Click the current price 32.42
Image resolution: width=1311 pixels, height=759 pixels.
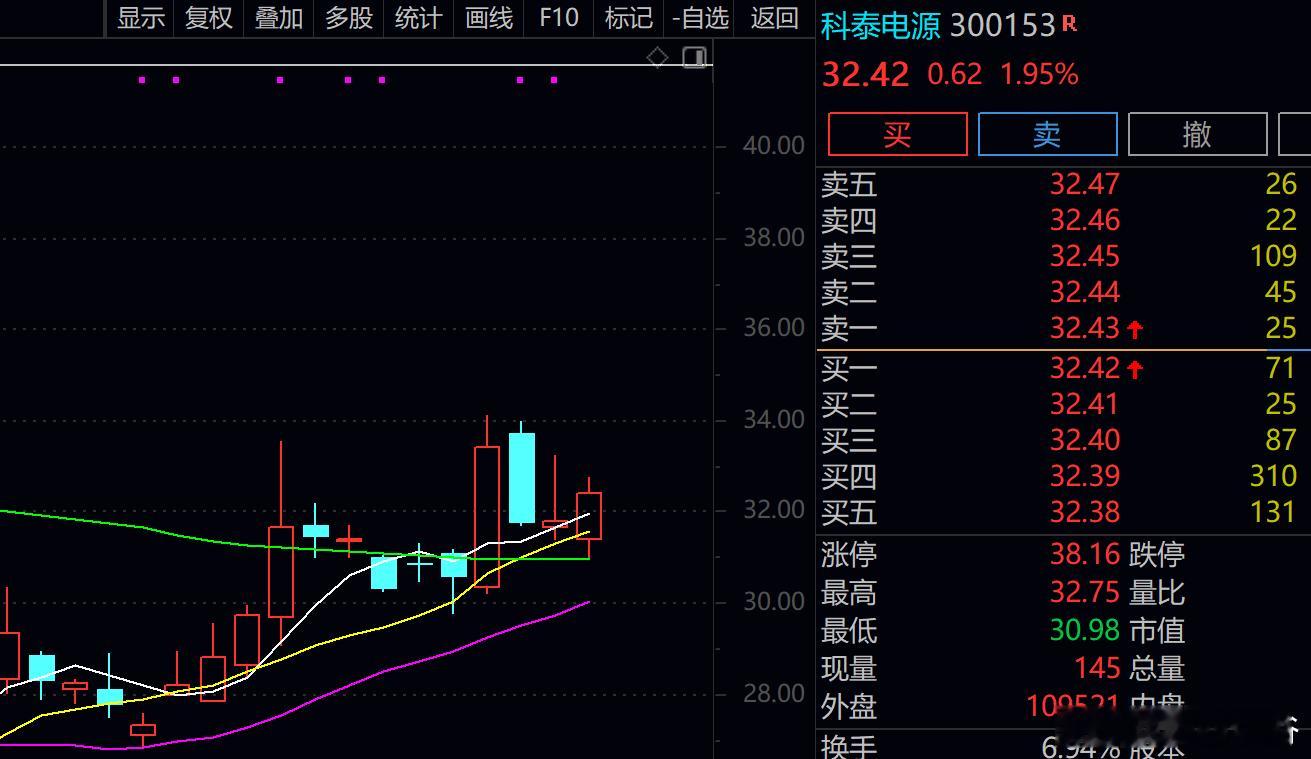point(865,74)
